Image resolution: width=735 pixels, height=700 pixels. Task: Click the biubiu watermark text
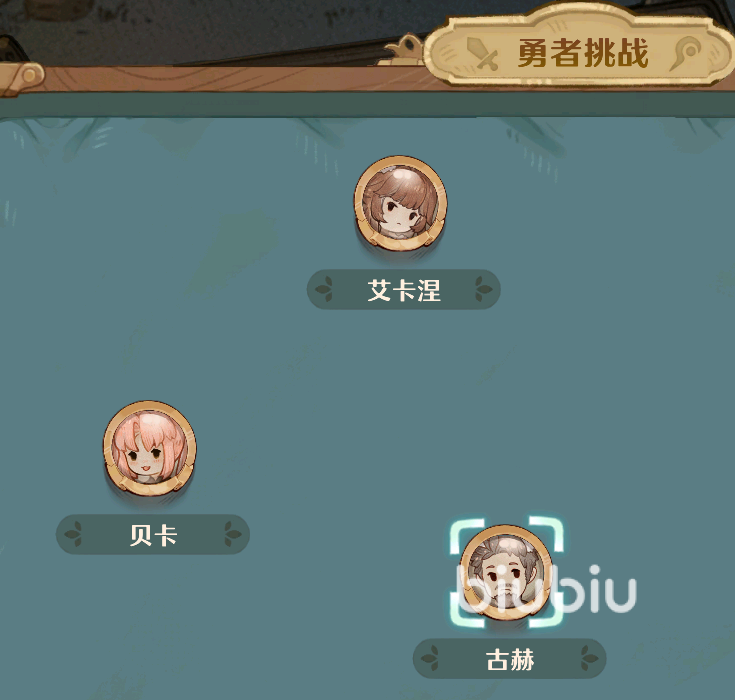tap(546, 589)
